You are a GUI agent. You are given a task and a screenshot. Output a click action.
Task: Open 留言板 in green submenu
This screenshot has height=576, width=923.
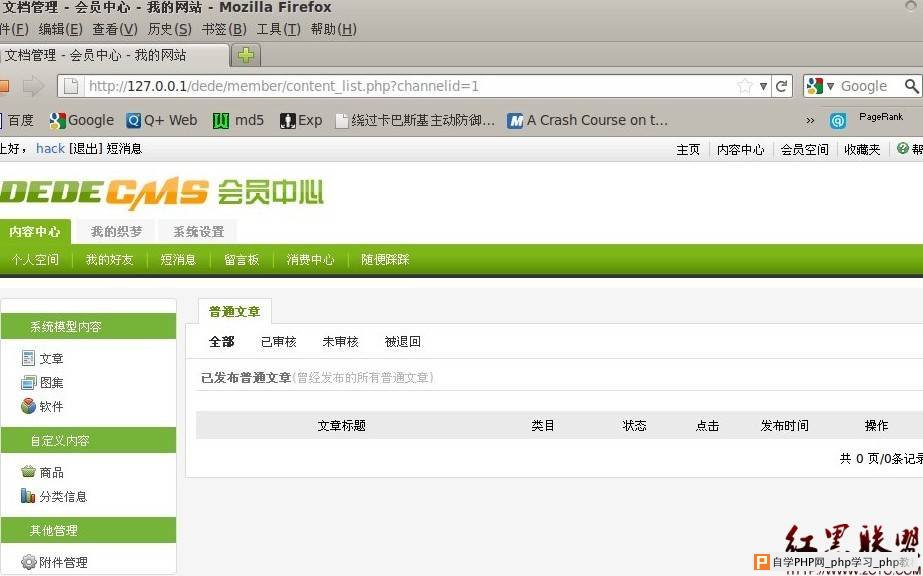241,259
